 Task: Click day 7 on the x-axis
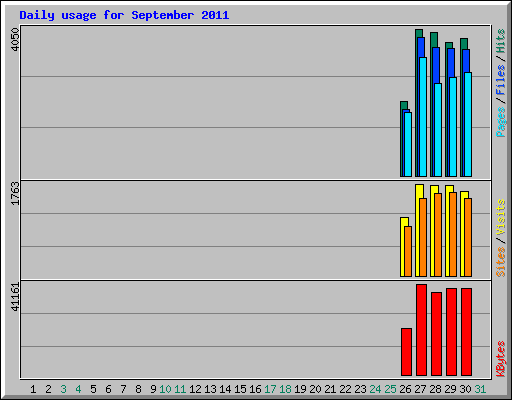123,389
